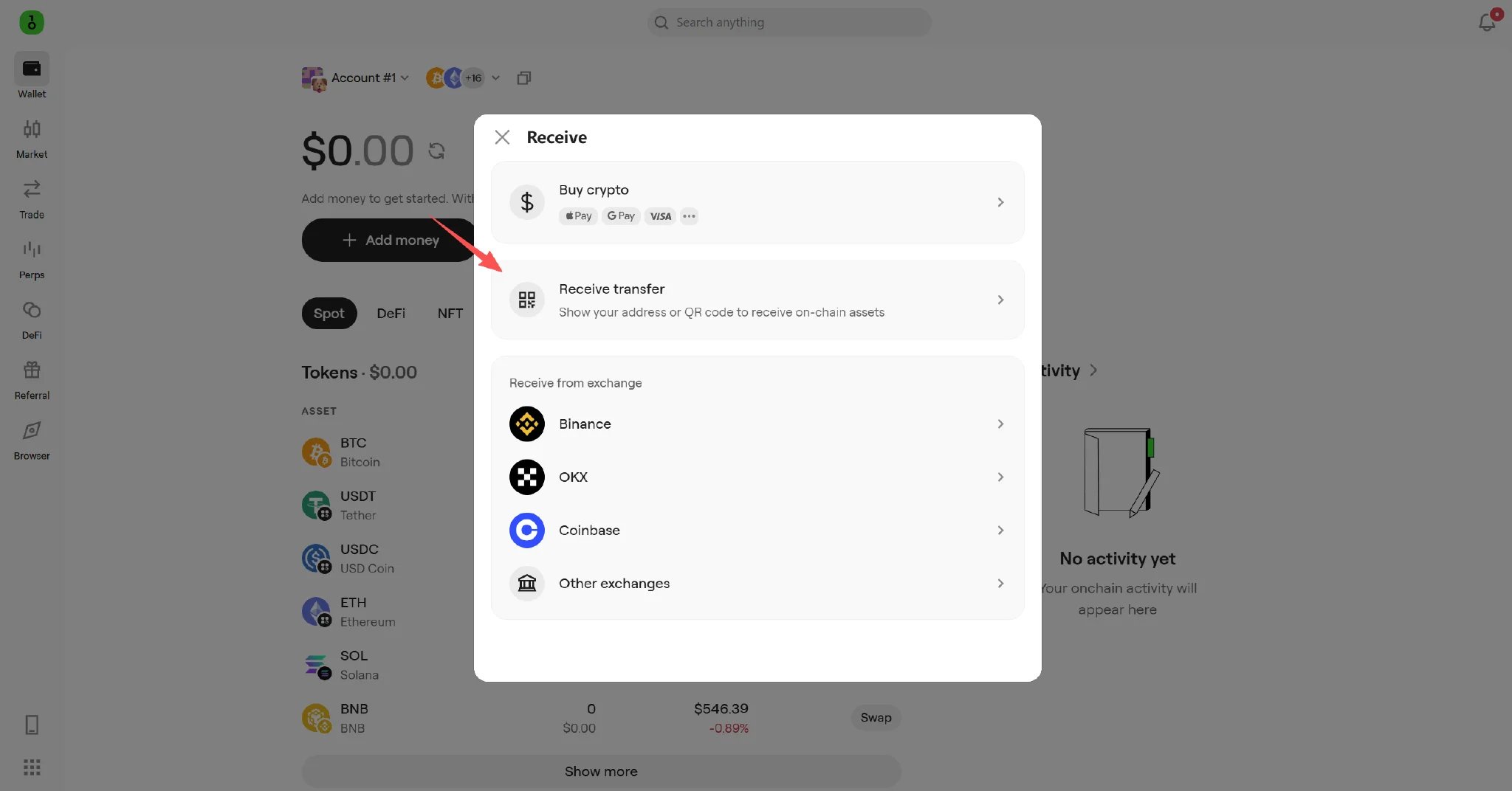Select the USDC USD Coin token row

[x=388, y=559]
